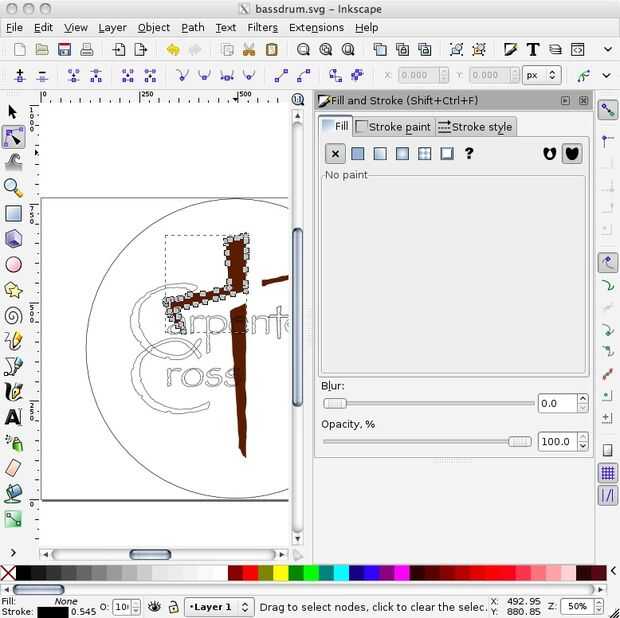Open the px units dropdown
The width and height of the screenshot is (620, 618).
pyautogui.click(x=542, y=75)
